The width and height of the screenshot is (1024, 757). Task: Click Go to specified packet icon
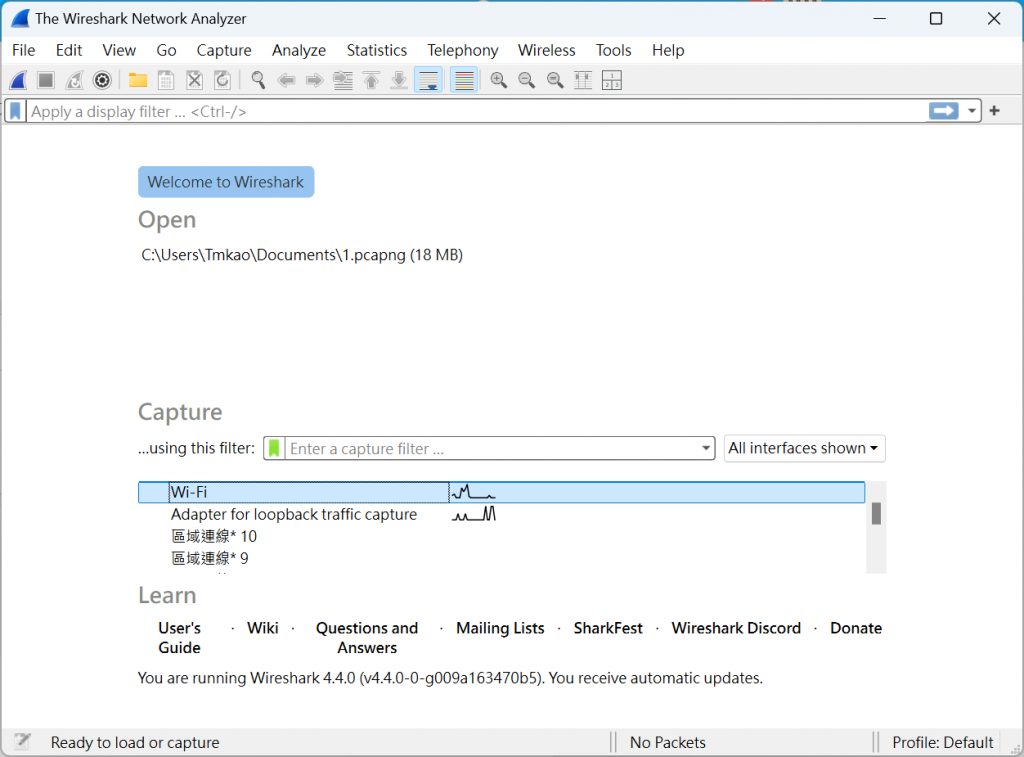click(343, 80)
